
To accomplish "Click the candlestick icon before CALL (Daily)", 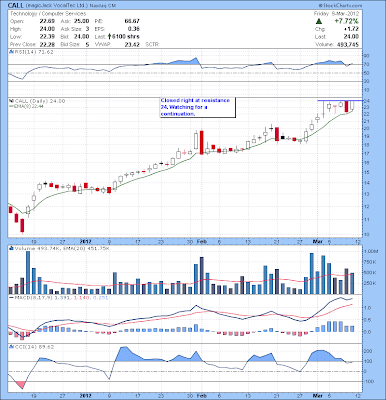I will (x=10, y=101).
